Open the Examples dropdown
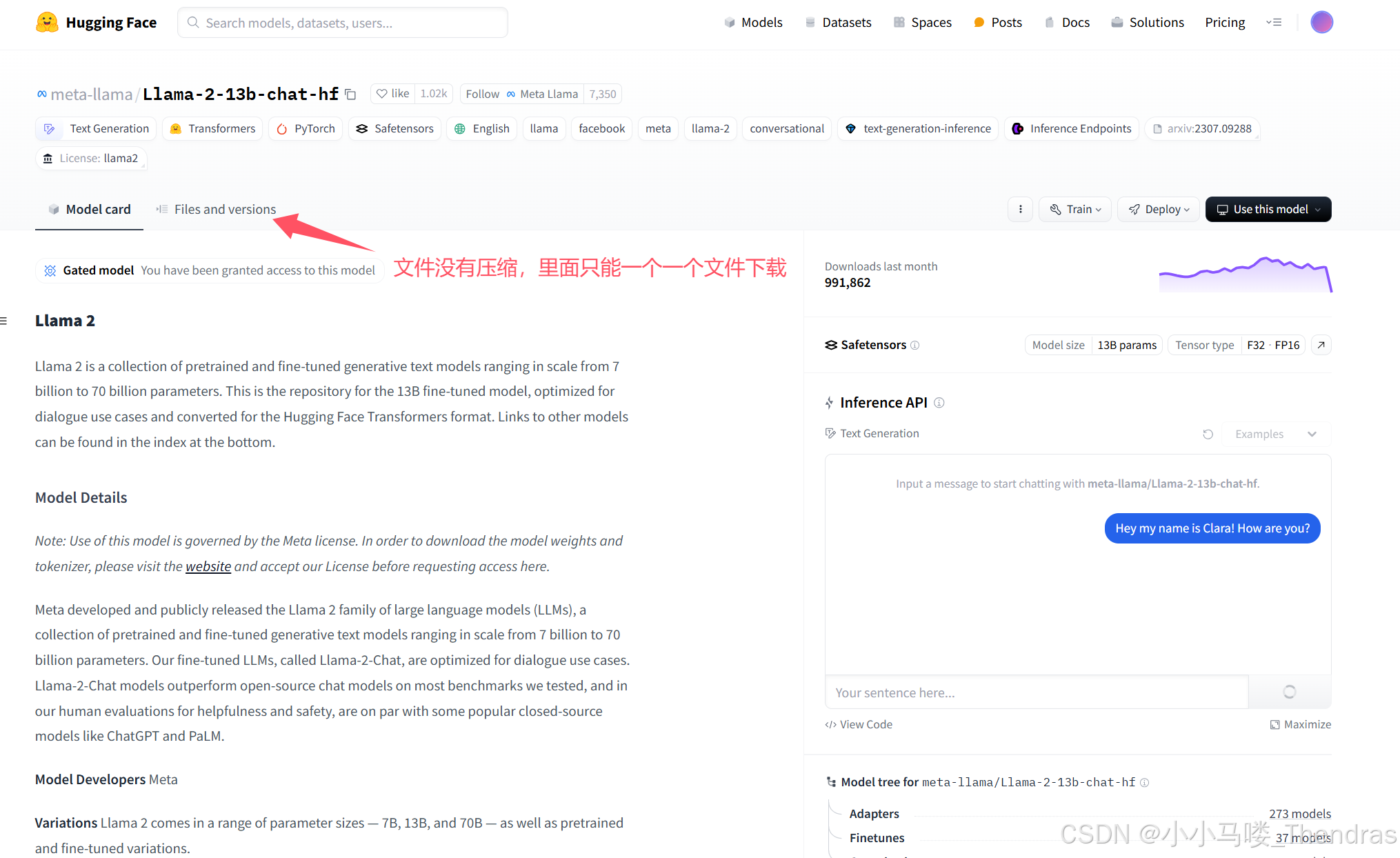Image resolution: width=1400 pixels, height=858 pixels. [1274, 434]
